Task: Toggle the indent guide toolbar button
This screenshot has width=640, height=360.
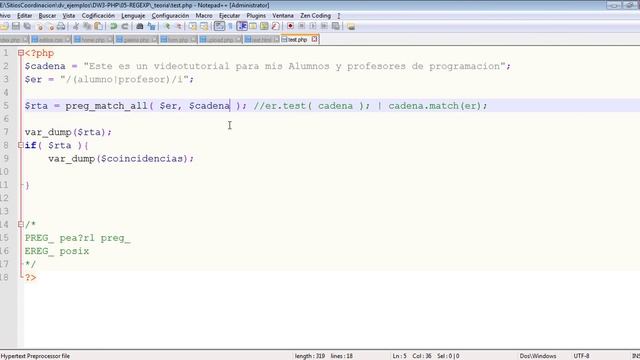Action: point(242,27)
